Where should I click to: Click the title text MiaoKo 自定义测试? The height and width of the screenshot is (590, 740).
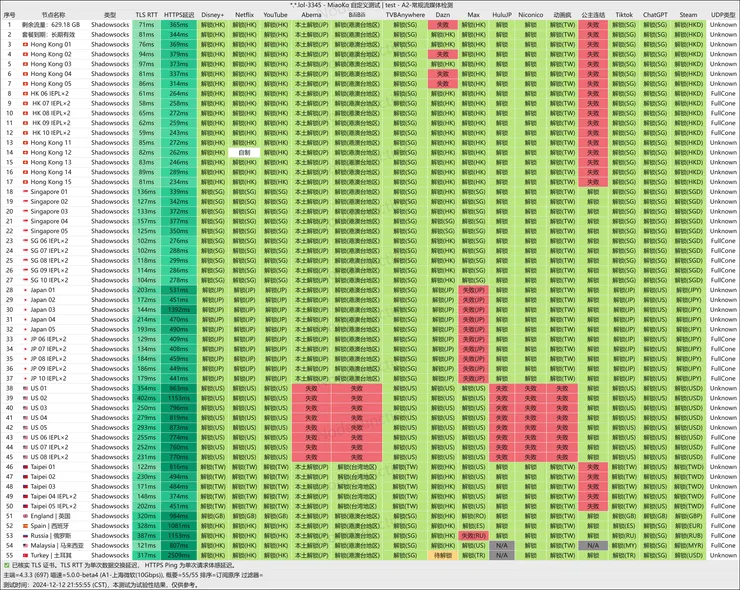(354, 5)
